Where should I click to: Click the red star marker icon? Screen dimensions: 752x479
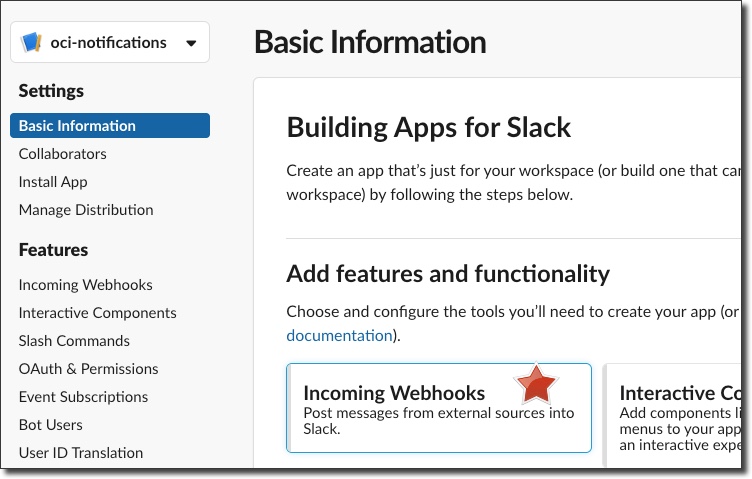click(536, 384)
